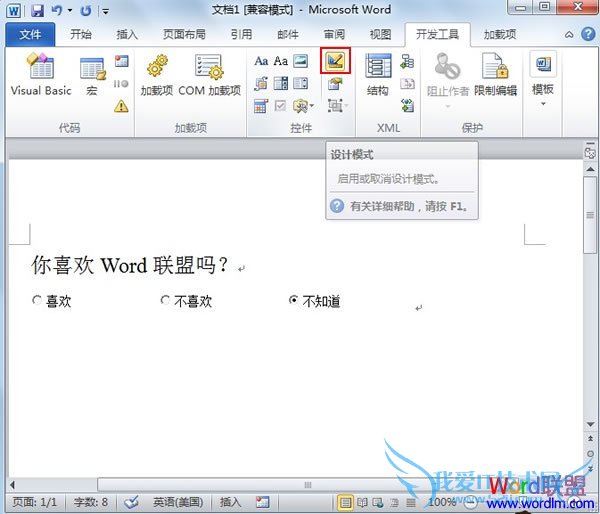Switch to Print Layout view
Viewport: 600px width, 514px height.
(x=345, y=502)
